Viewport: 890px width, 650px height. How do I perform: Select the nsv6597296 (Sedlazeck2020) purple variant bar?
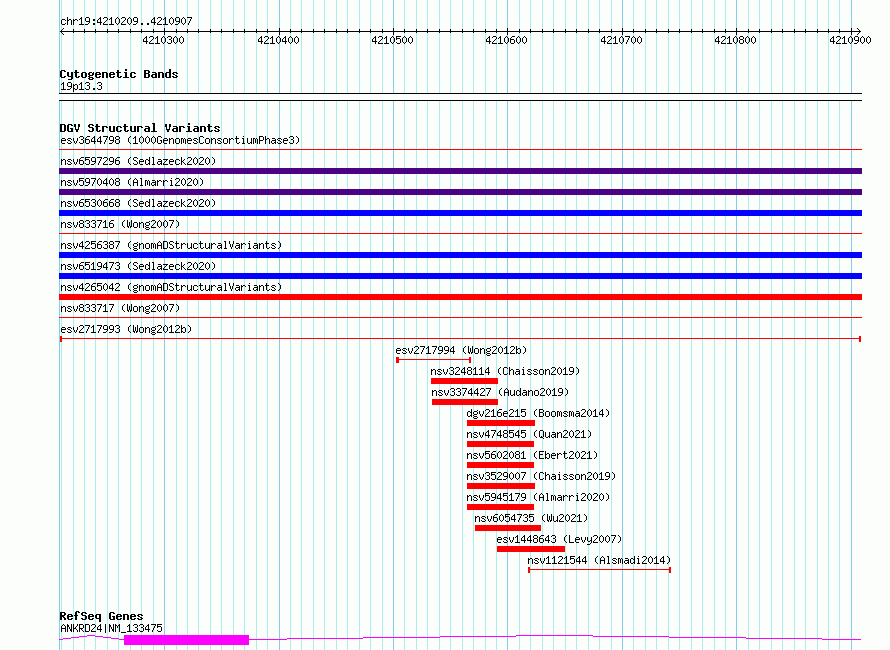tap(460, 171)
